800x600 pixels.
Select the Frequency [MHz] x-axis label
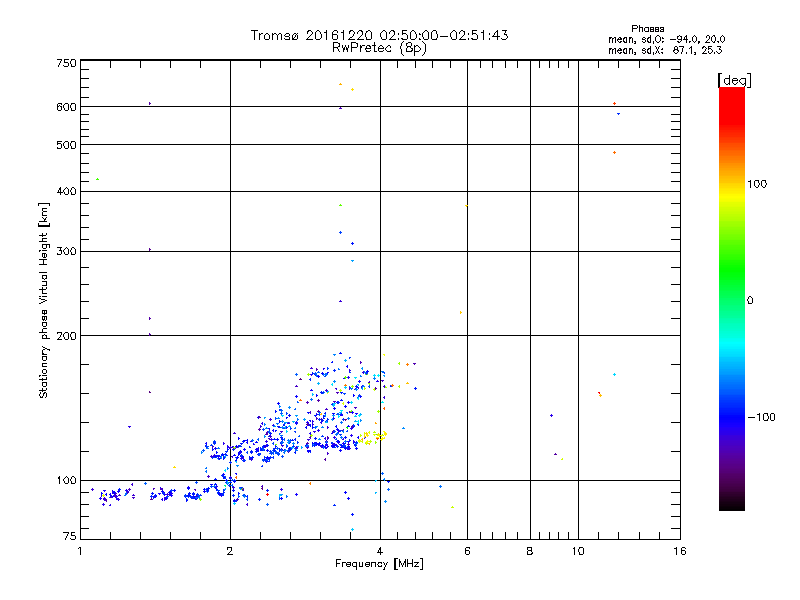[x=379, y=565]
